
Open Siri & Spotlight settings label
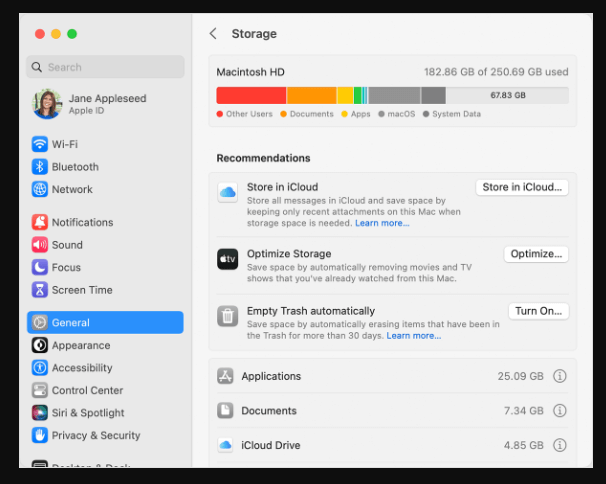click(x=88, y=413)
